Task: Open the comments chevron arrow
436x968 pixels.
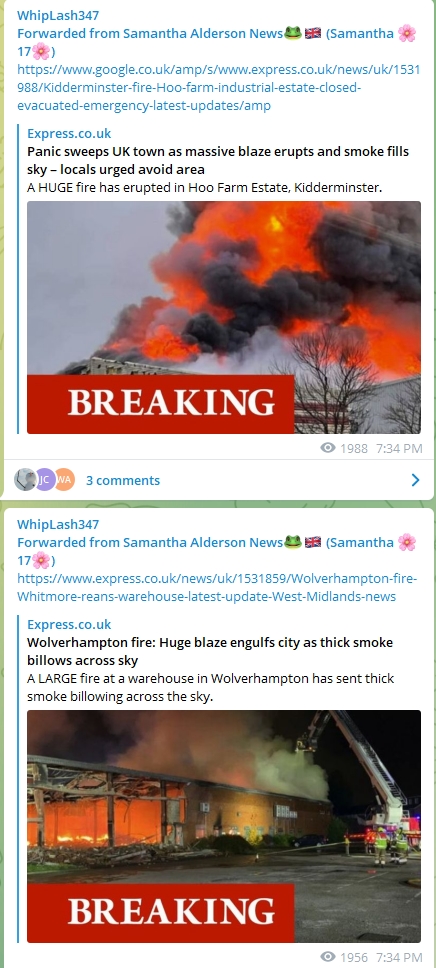Action: pos(415,480)
